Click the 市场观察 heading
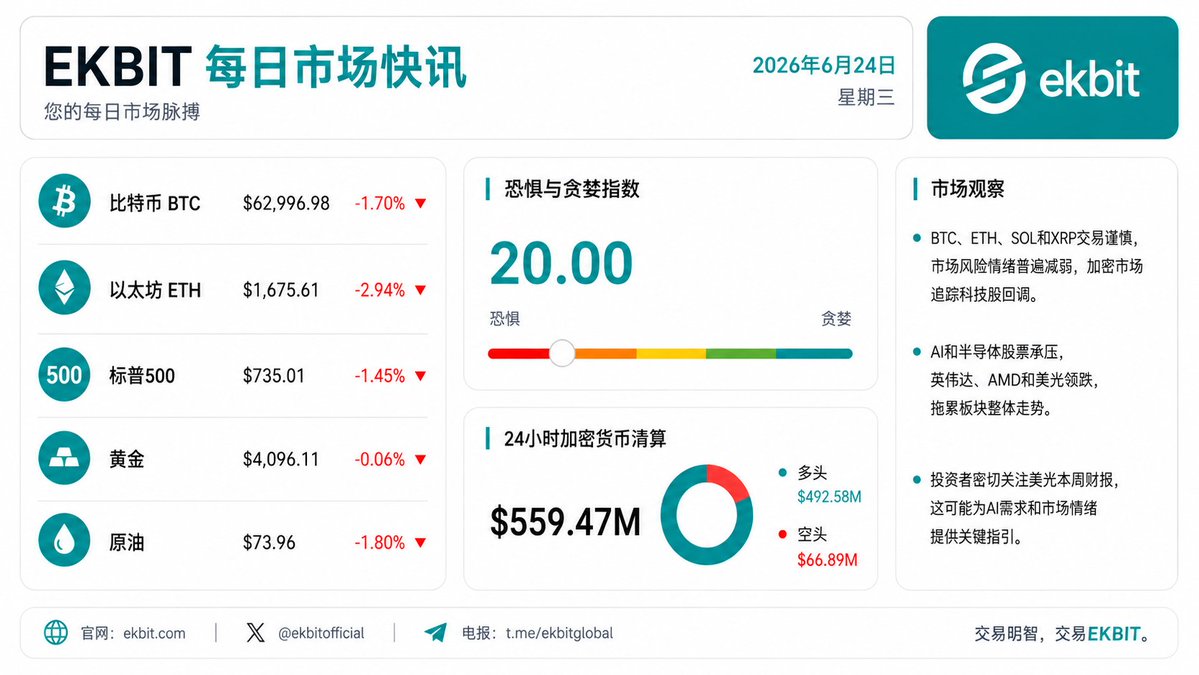 pyautogui.click(x=967, y=189)
